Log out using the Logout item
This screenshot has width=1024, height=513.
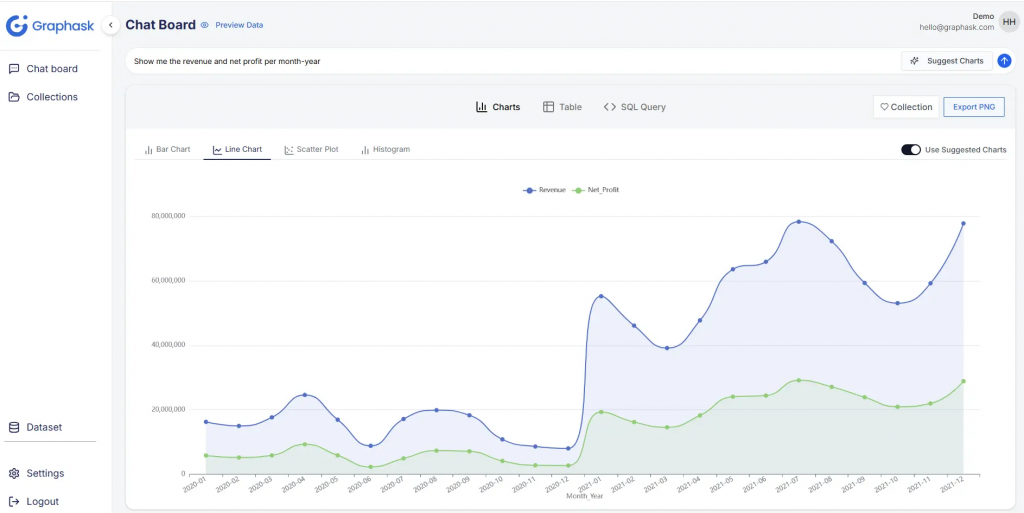(42, 501)
